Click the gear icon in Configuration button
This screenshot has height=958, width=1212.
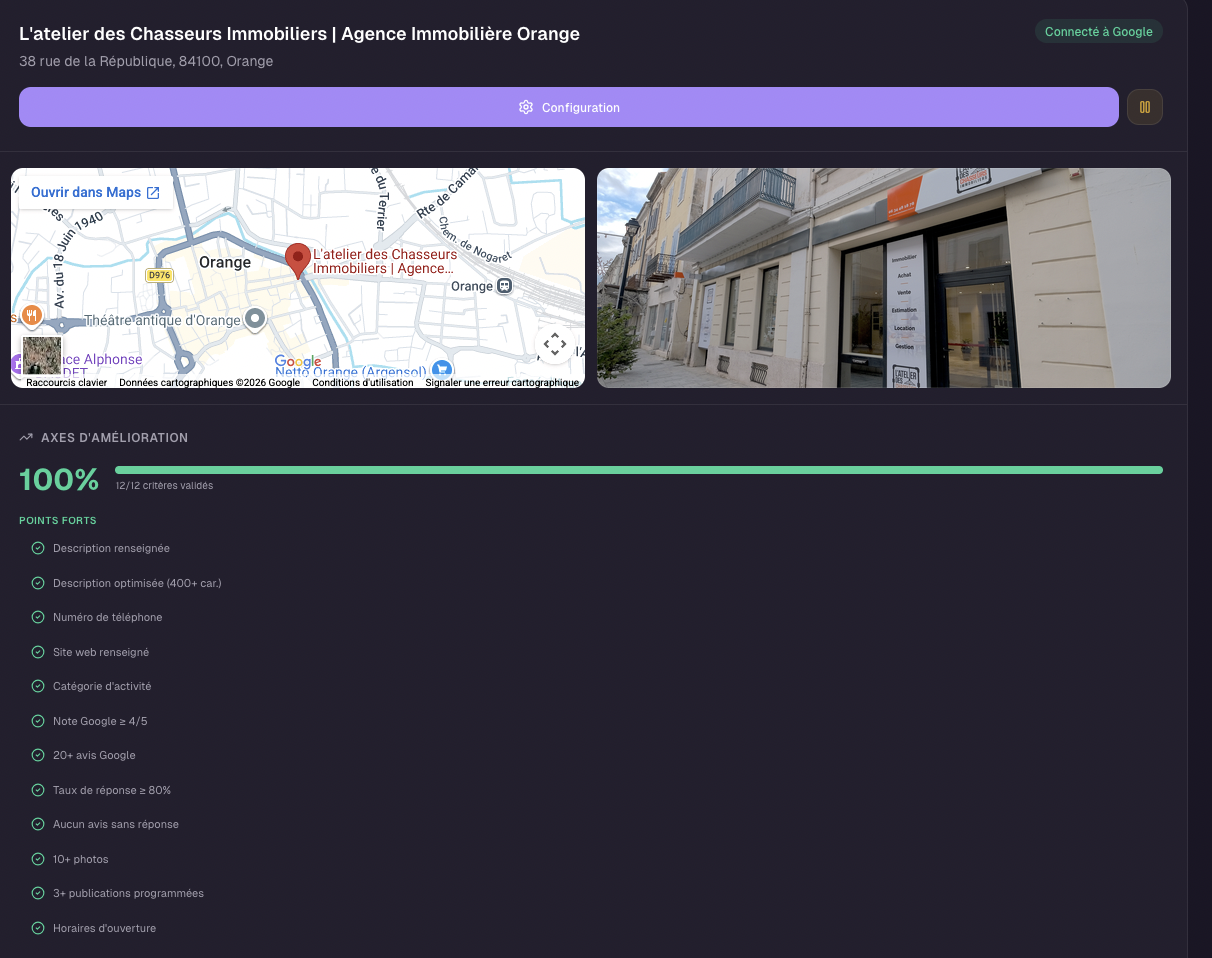526,107
